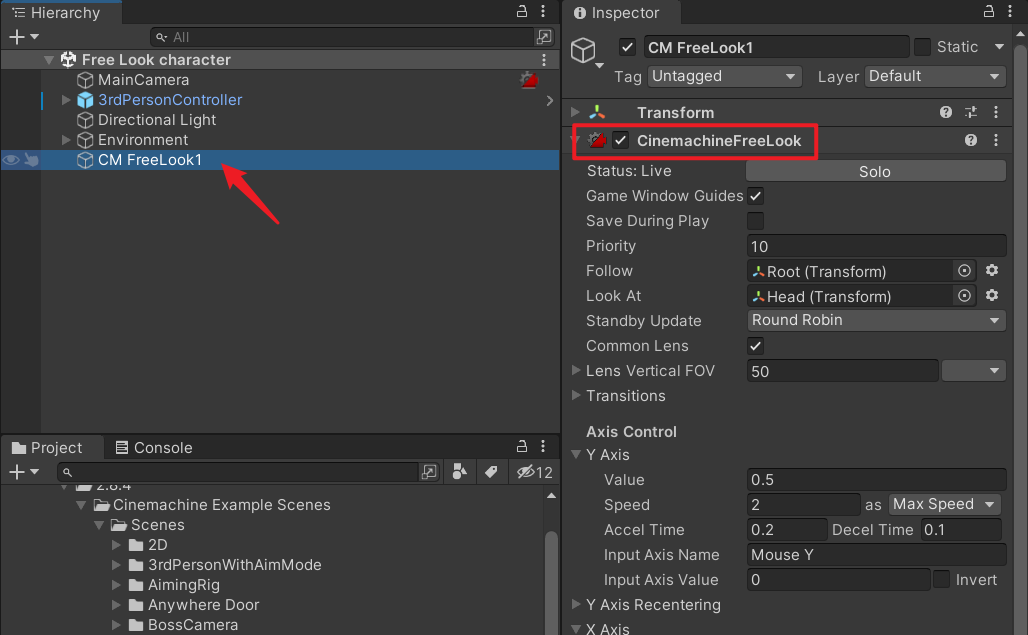Uncheck Common Lens checkbox

coord(755,346)
